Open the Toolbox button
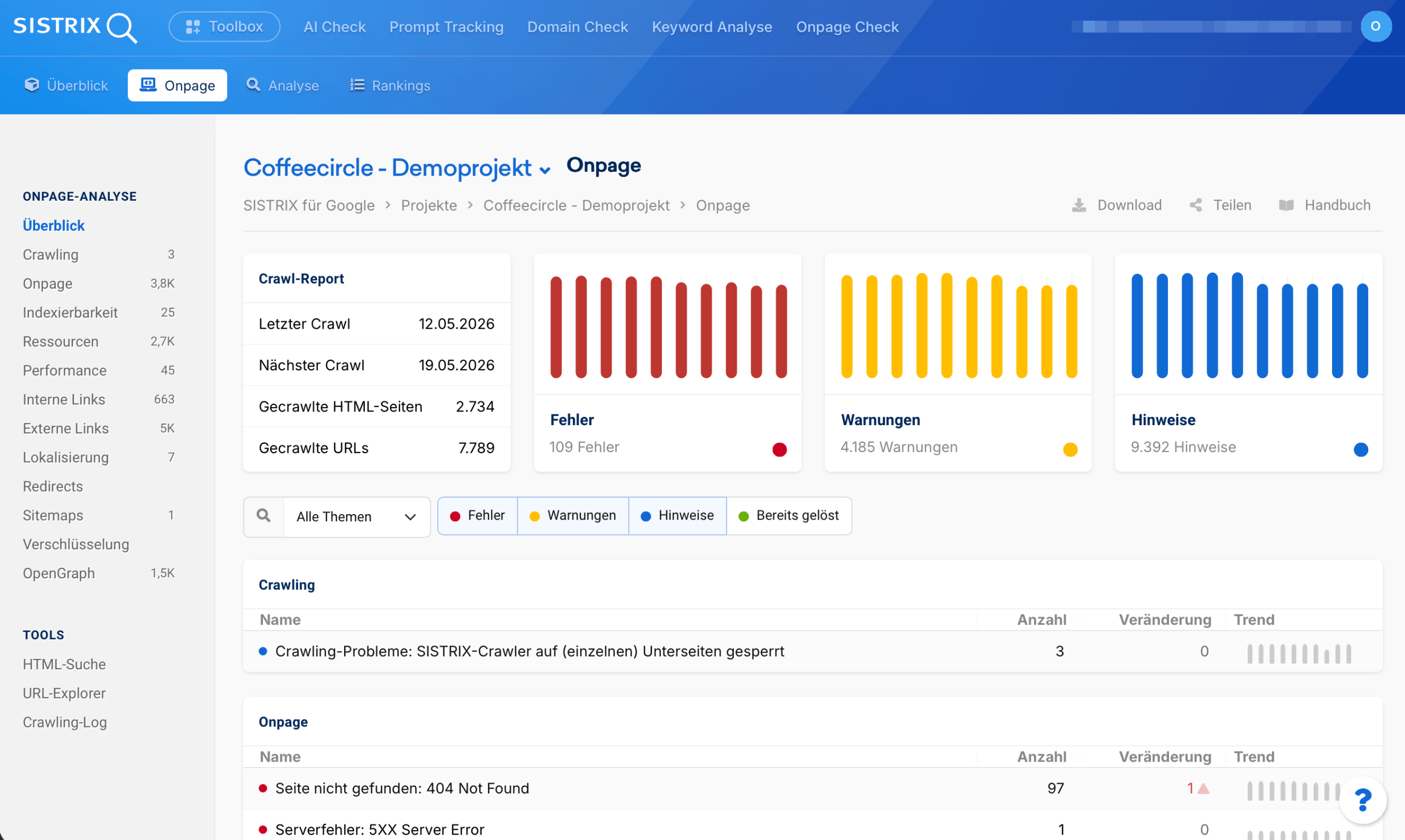The width and height of the screenshot is (1405, 840). (x=224, y=26)
